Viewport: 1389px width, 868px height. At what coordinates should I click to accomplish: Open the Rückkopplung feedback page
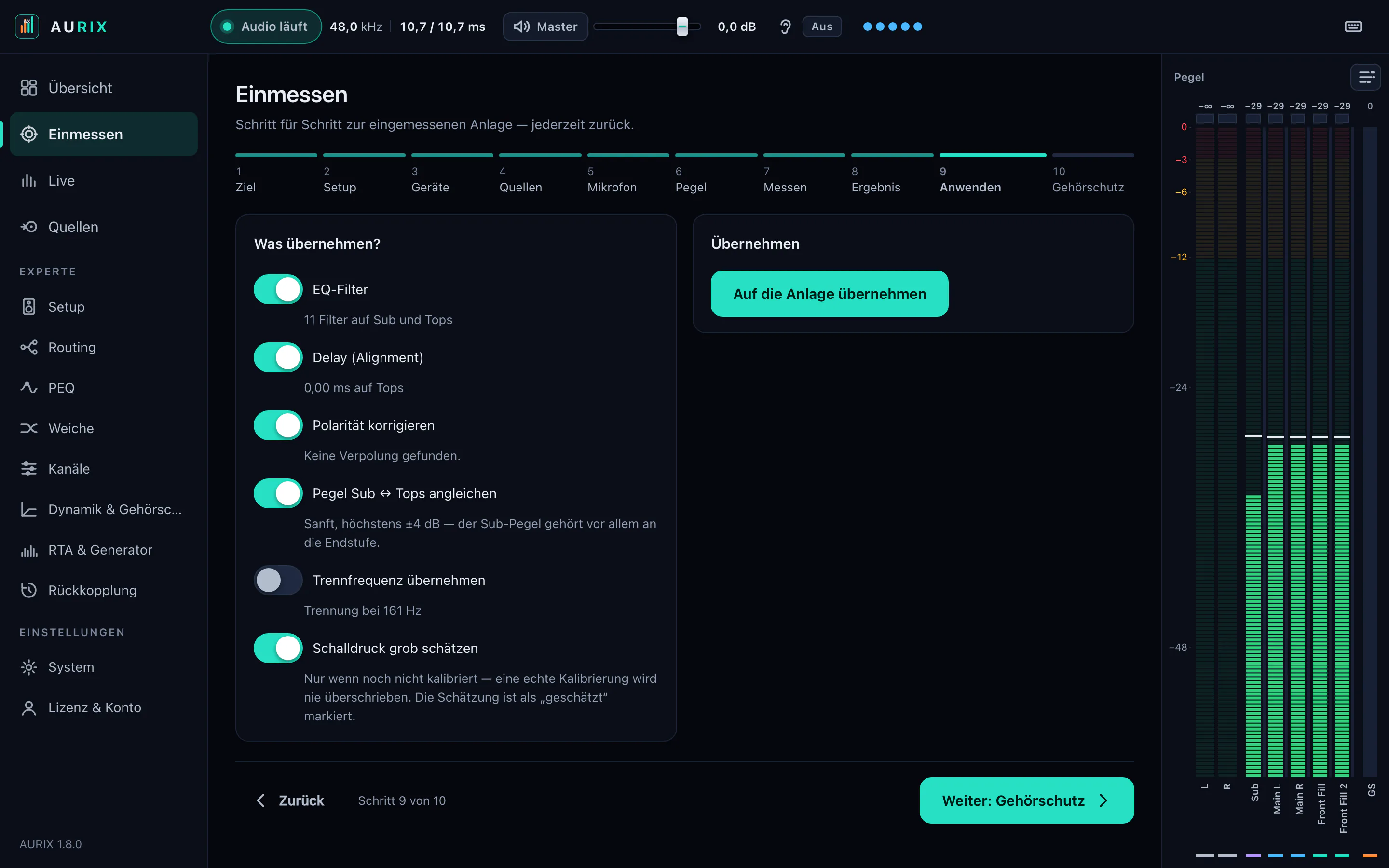[x=103, y=590]
